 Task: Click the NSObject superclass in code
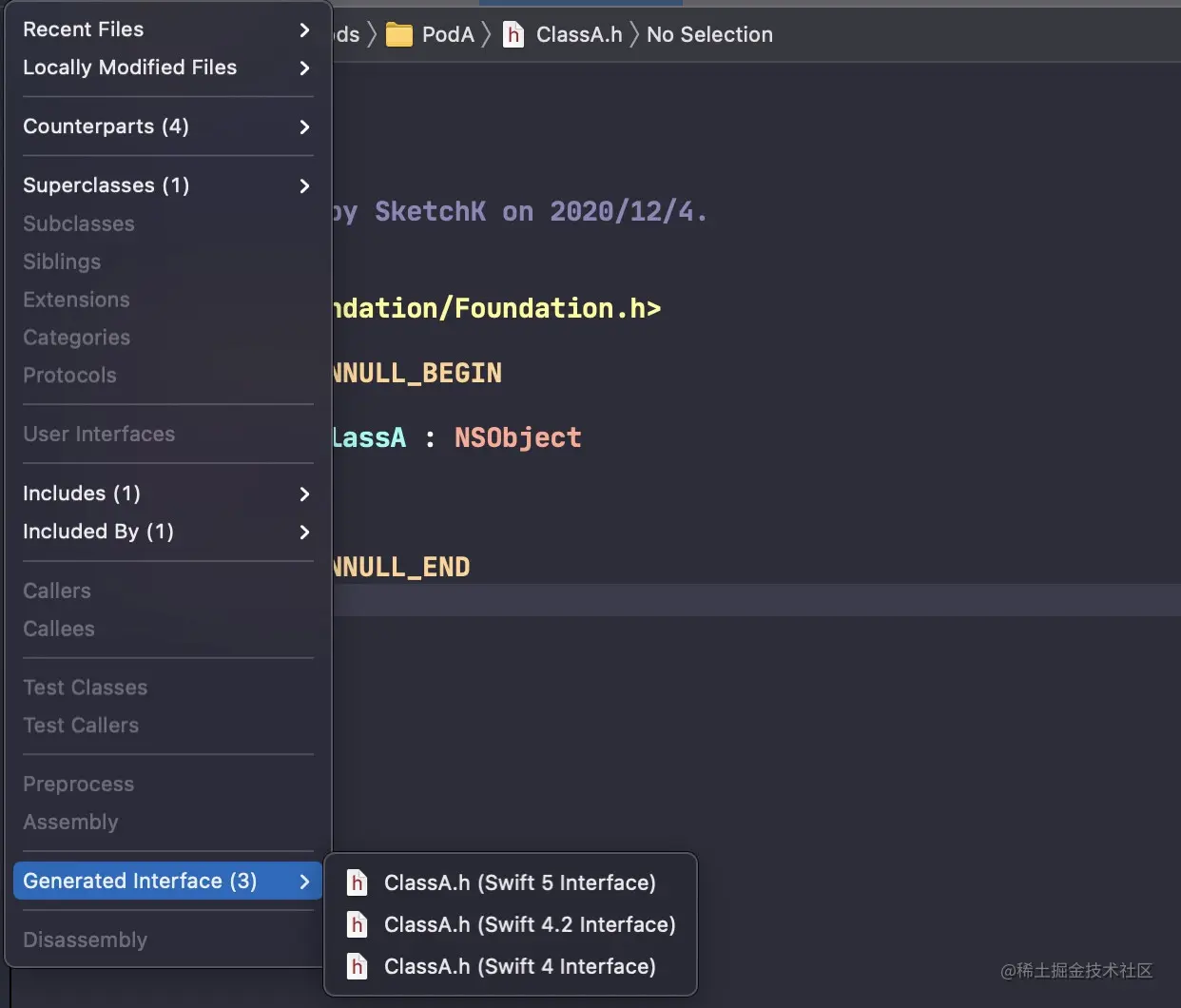coord(517,437)
